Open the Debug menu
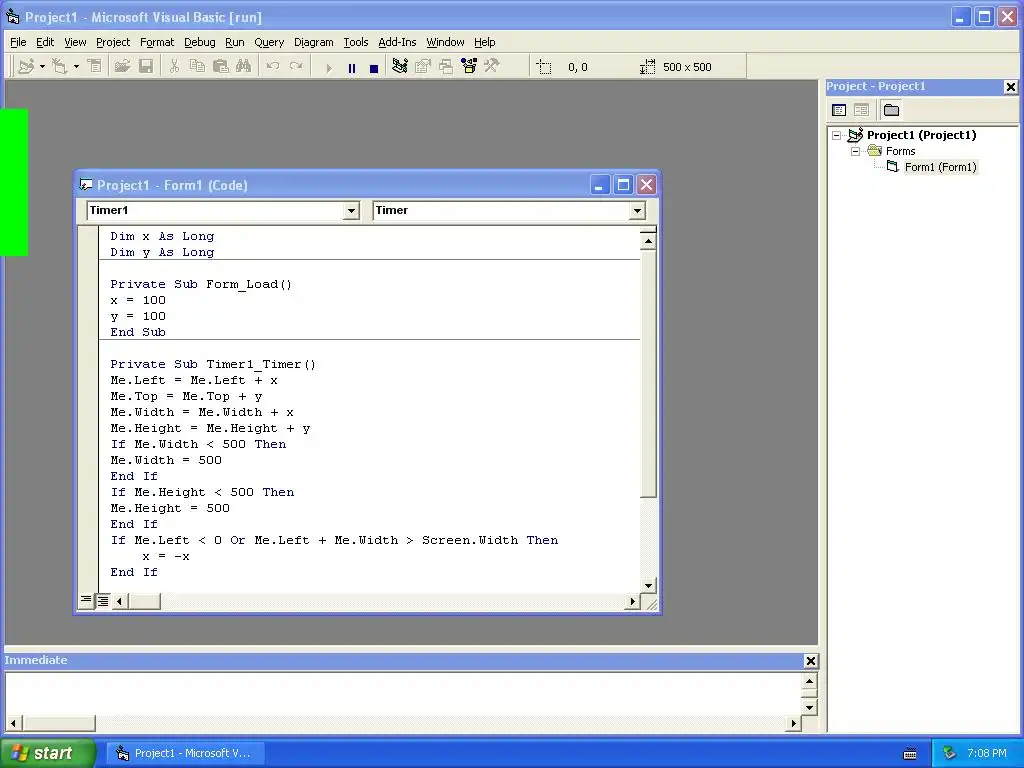1024x768 pixels. (x=200, y=42)
